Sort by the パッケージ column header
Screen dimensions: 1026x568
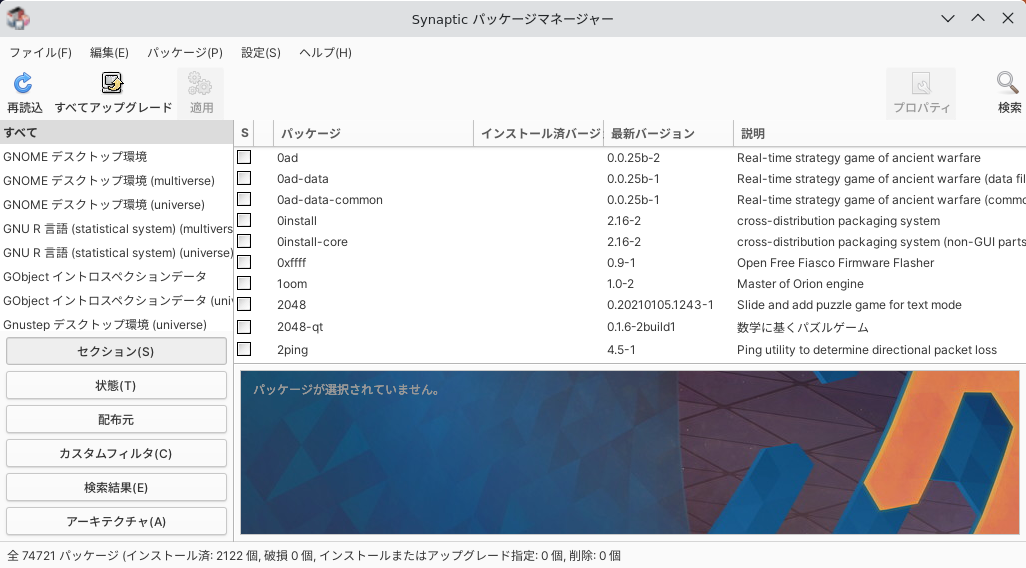[x=373, y=133]
